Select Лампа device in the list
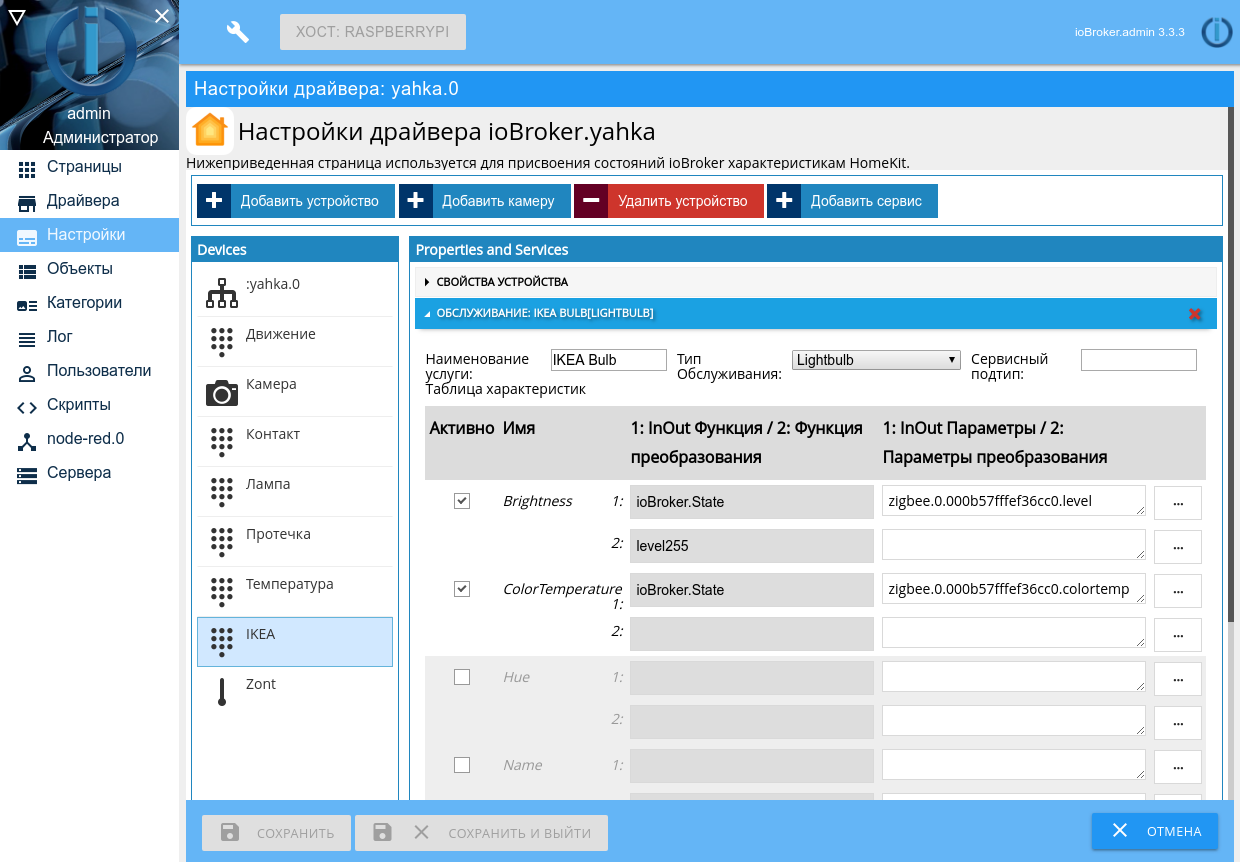Viewport: 1240px width, 862px height. (295, 491)
